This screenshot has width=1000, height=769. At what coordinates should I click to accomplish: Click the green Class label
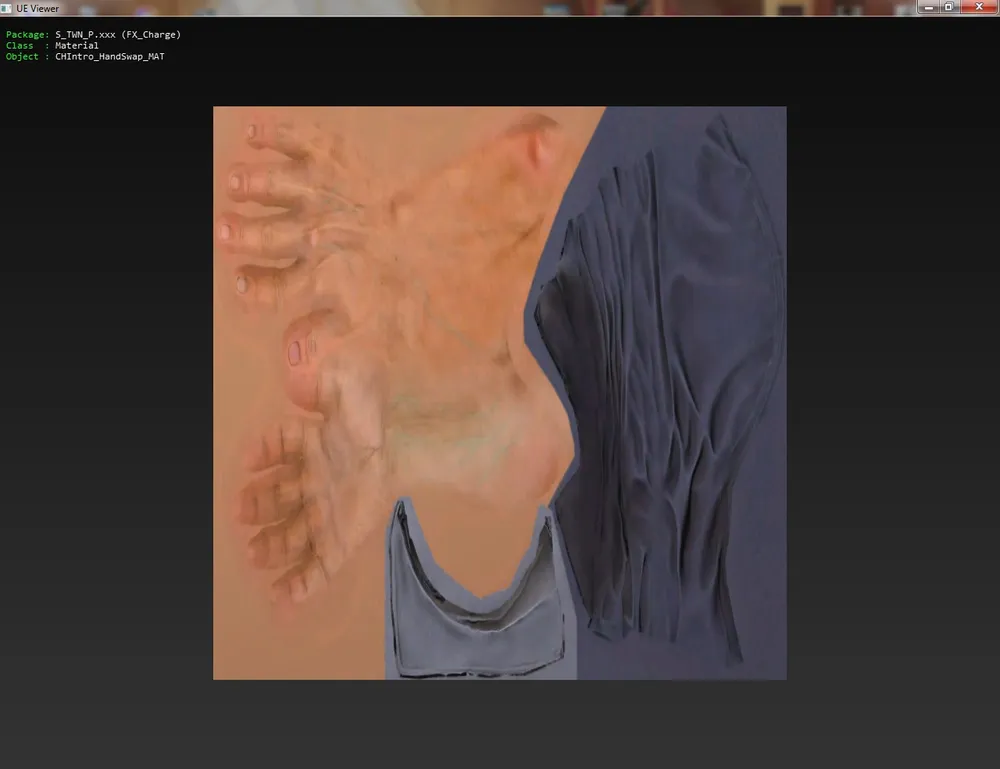click(19, 45)
